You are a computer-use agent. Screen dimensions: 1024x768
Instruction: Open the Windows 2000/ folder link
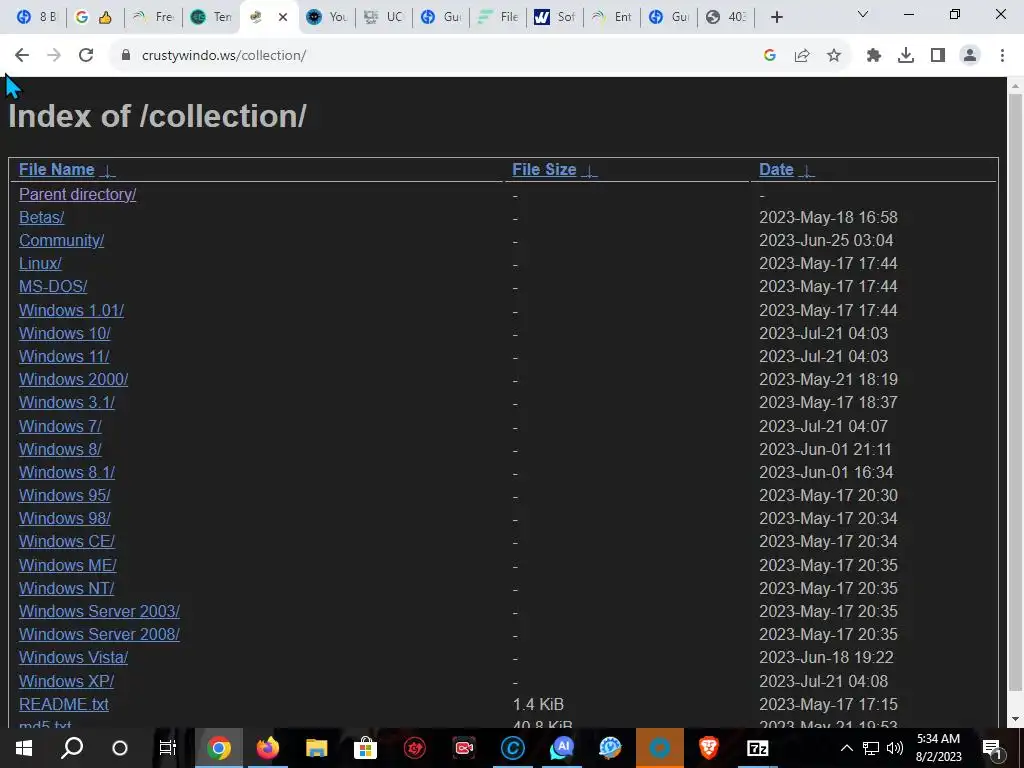[x=73, y=379]
